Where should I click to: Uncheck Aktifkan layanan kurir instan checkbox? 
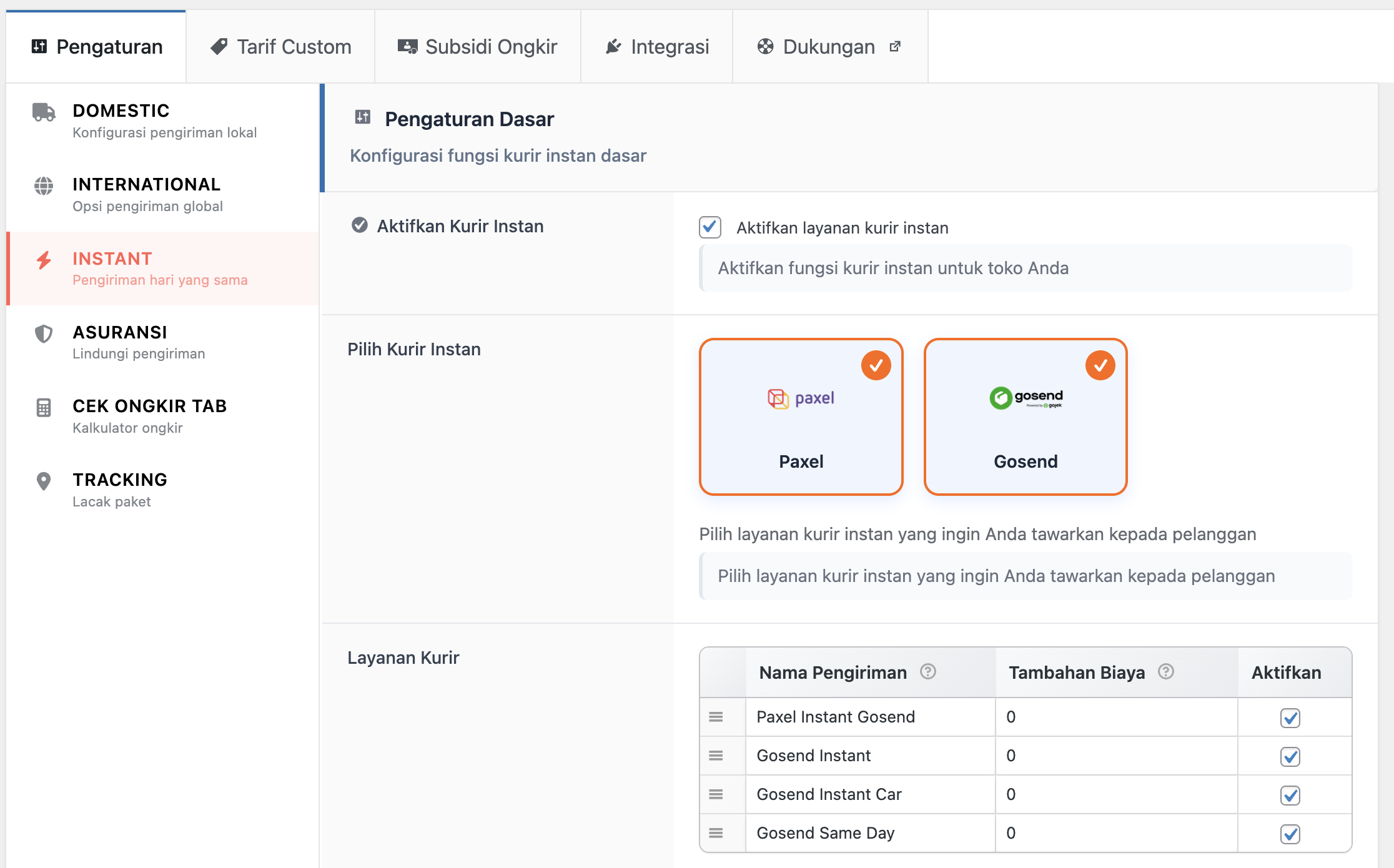coord(710,227)
